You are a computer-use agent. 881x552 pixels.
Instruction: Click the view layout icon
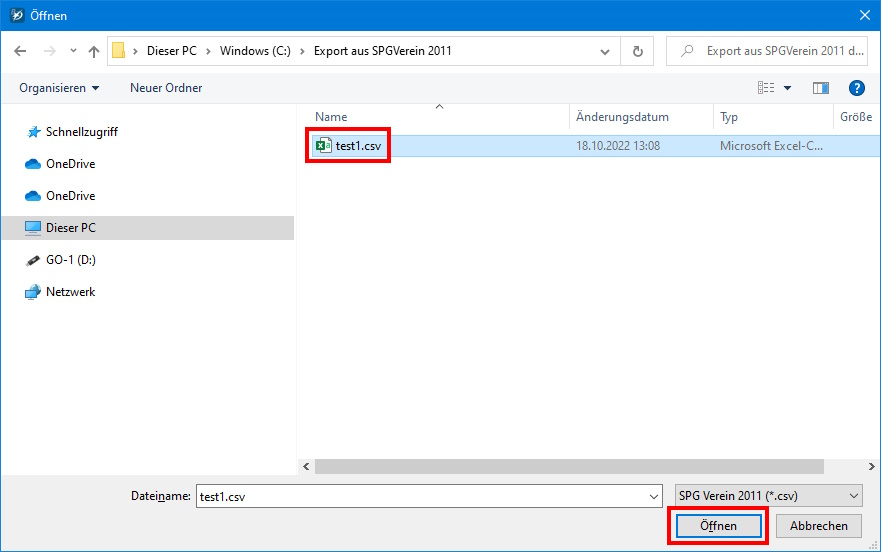[x=766, y=88]
